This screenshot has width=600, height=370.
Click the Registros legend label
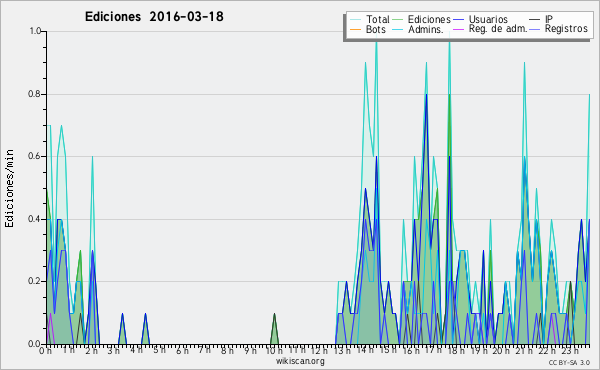(x=566, y=29)
